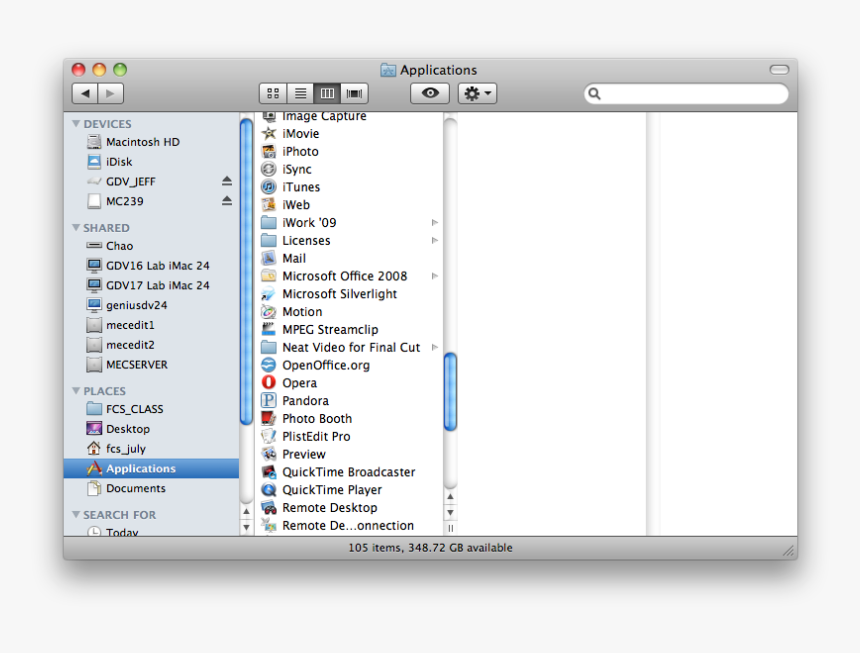Click the Remote Desktop icon
This screenshot has width=860, height=653.
(268, 508)
